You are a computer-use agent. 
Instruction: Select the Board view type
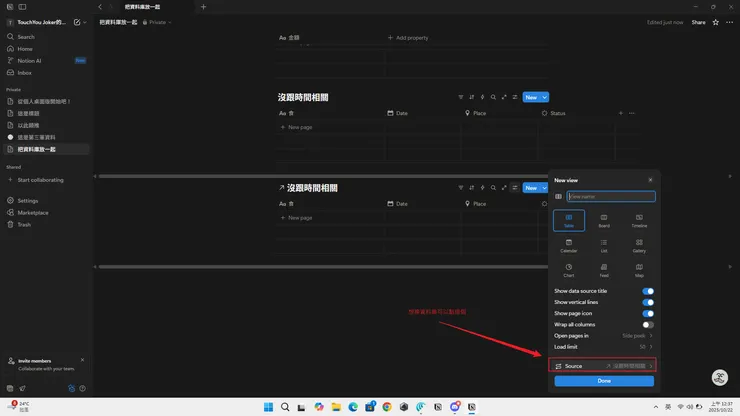click(x=604, y=221)
